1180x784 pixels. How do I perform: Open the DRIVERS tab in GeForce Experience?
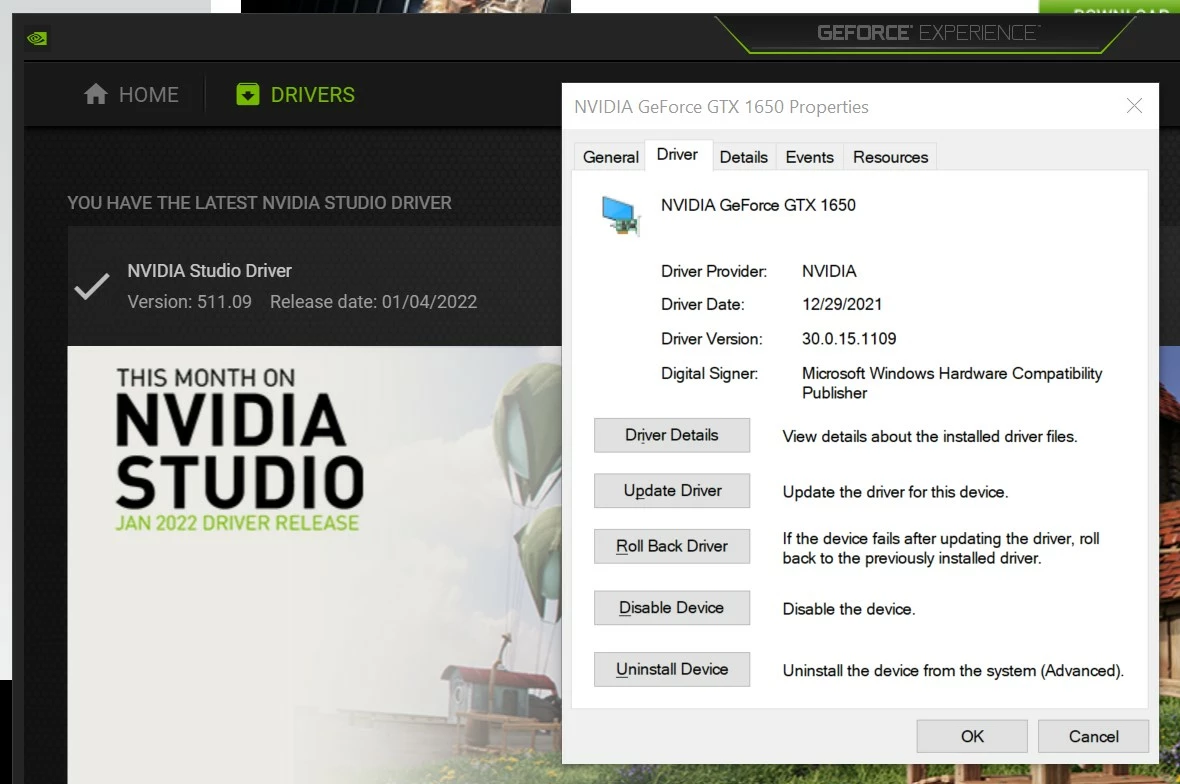click(296, 94)
